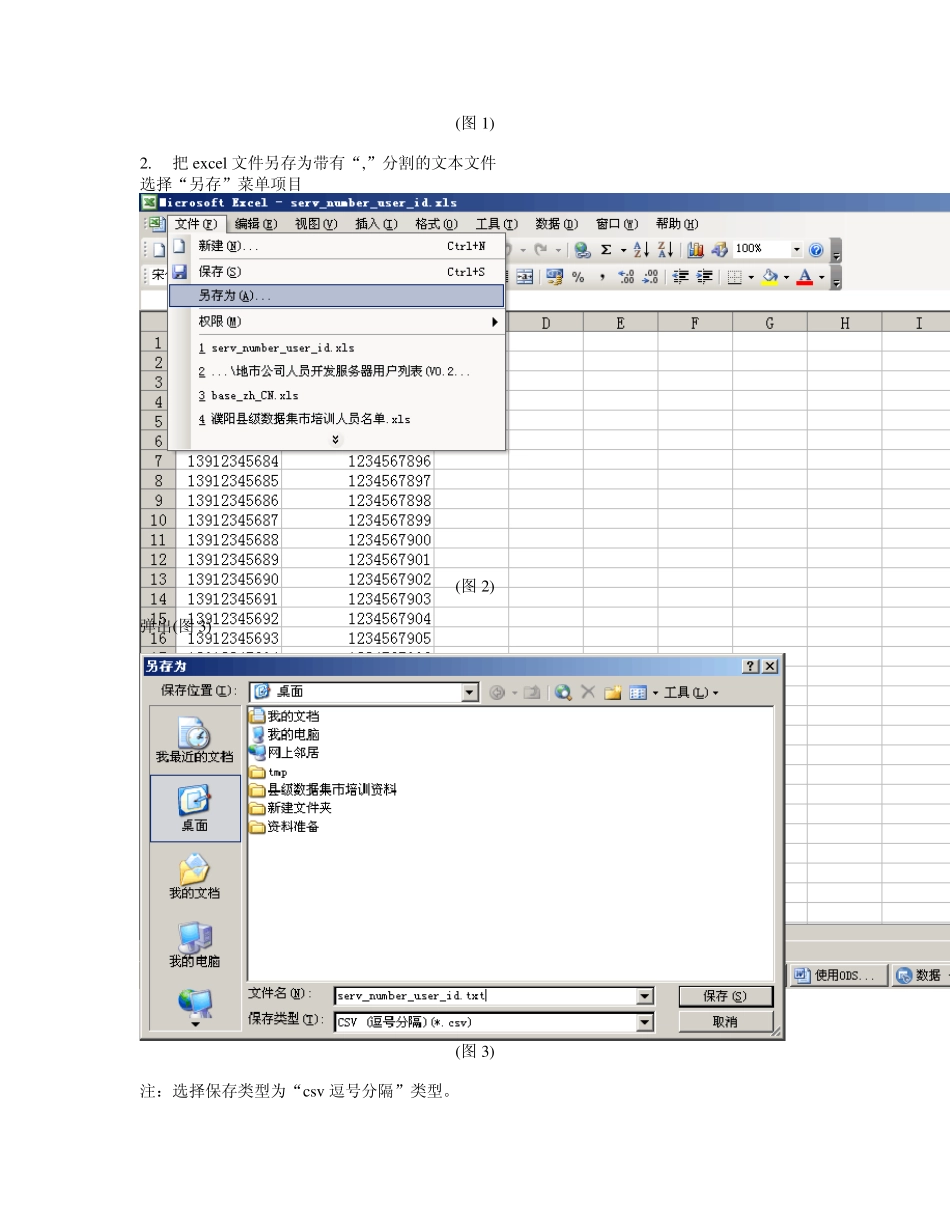Select 桌面 in the places bar
950x1230 pixels.
click(195, 809)
